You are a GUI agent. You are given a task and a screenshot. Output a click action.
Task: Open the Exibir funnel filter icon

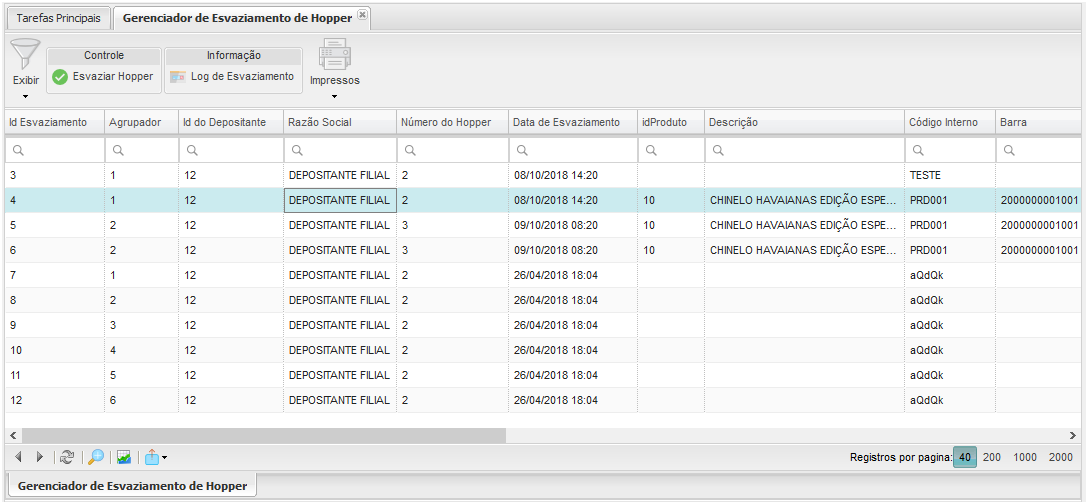point(26,55)
